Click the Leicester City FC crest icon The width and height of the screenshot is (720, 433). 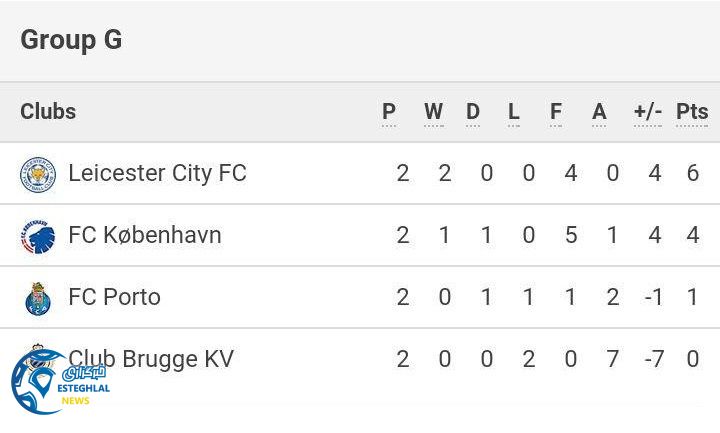pos(38,174)
